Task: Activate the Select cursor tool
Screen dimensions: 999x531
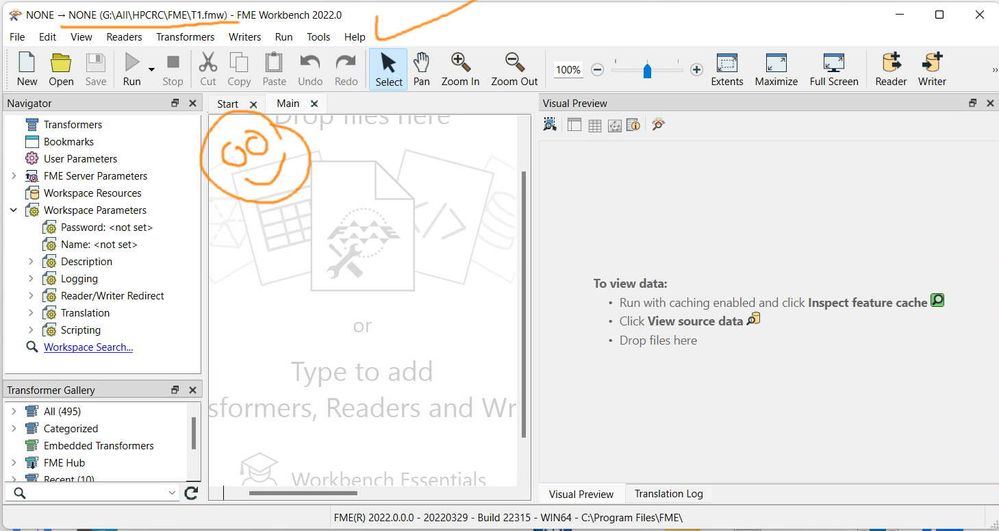Action: [x=389, y=69]
